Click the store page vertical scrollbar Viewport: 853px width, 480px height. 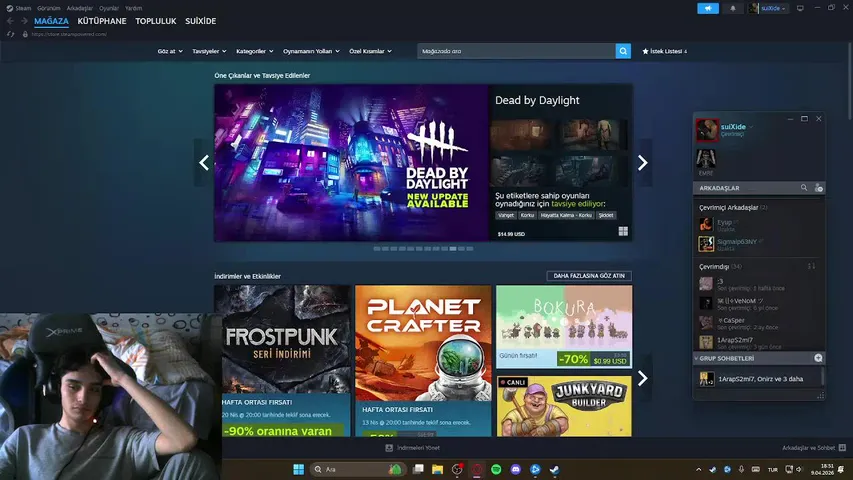(849, 82)
